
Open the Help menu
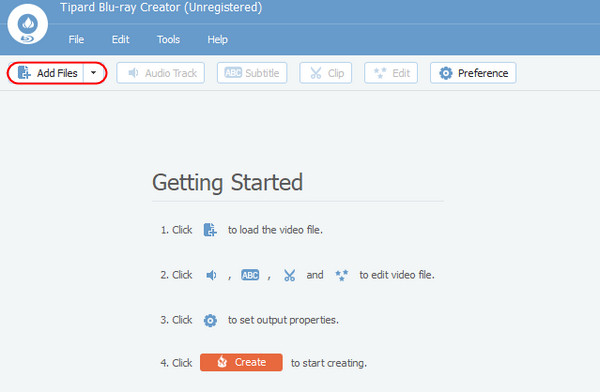(x=217, y=39)
